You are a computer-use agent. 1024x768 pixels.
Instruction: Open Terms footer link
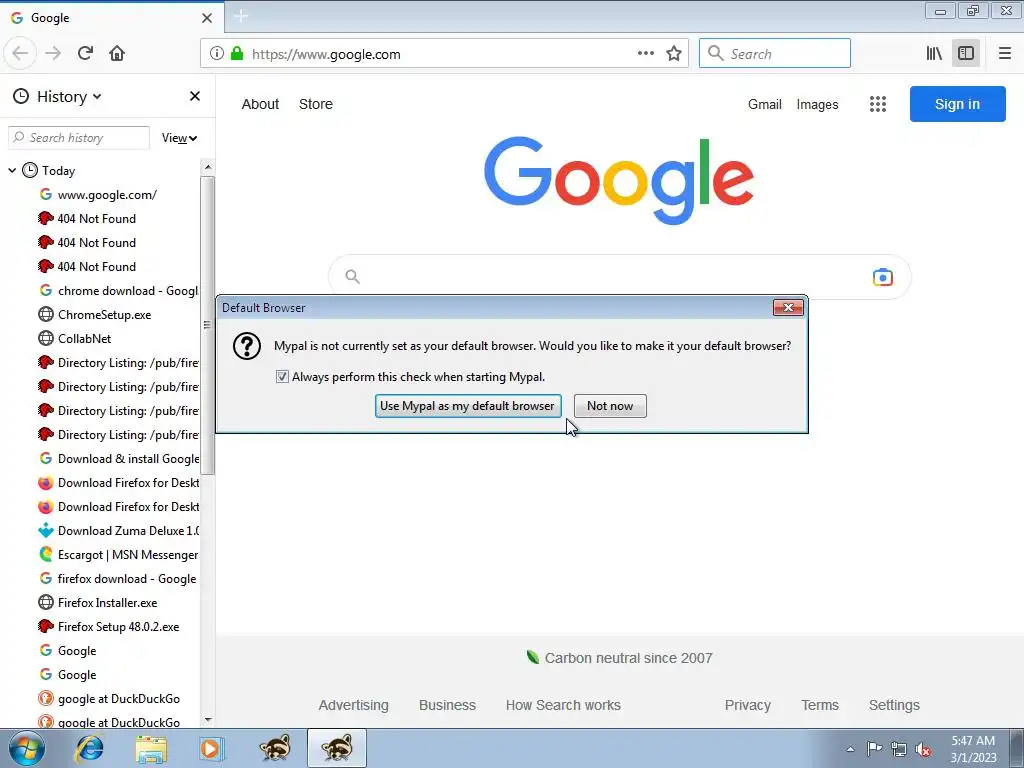[820, 705]
